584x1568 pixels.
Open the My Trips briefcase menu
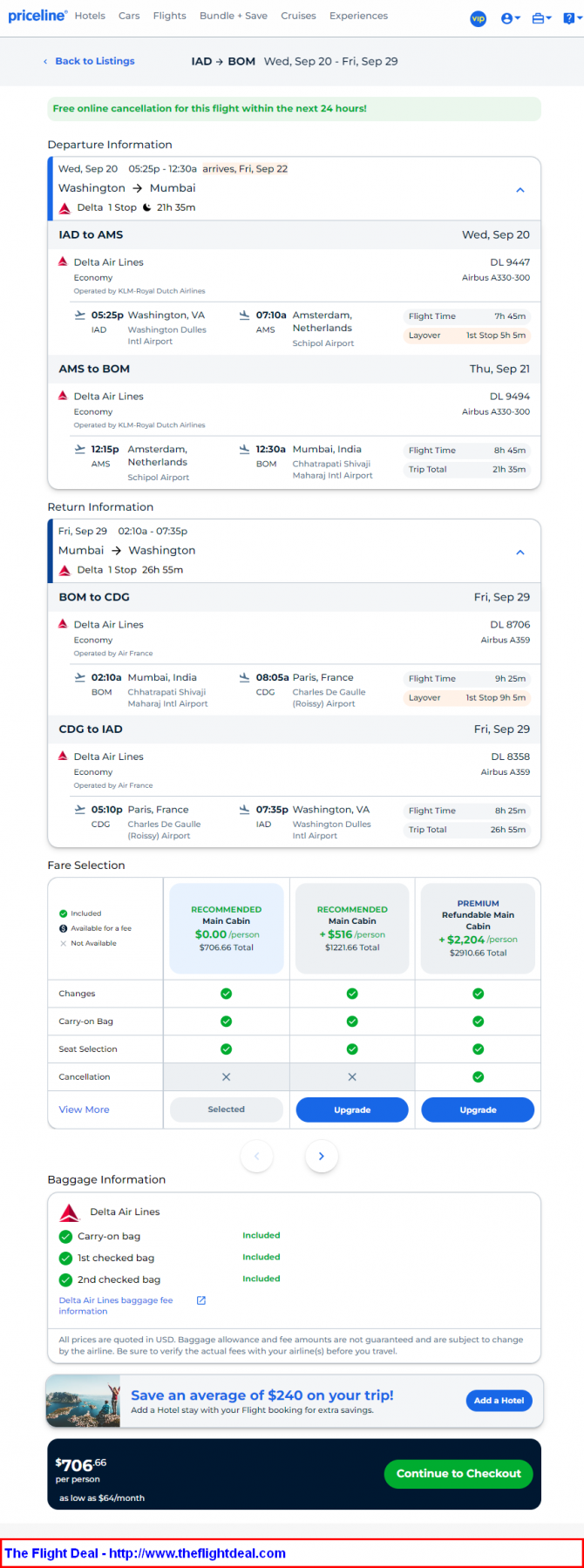(x=541, y=18)
